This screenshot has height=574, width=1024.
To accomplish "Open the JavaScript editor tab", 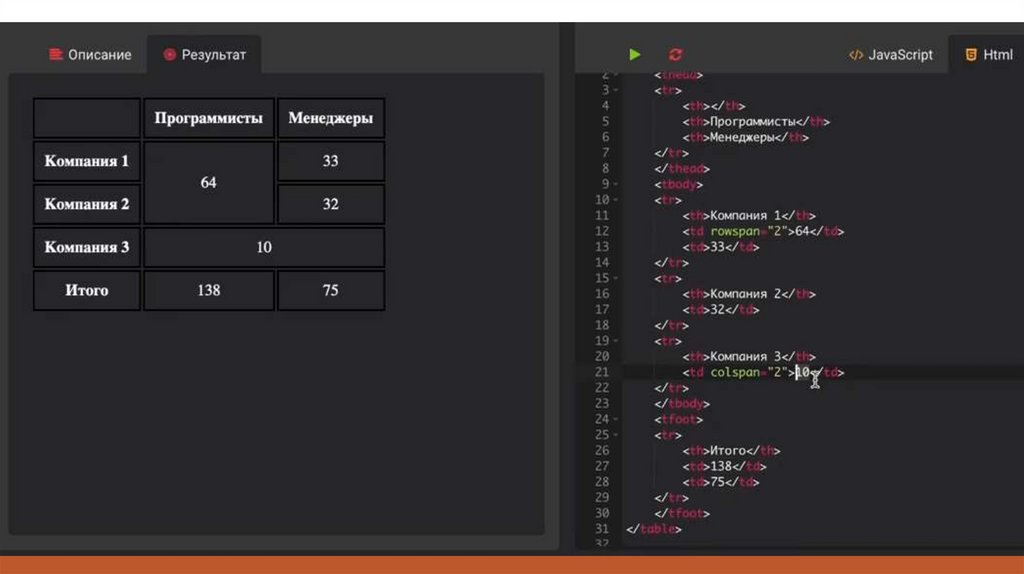I will click(890, 55).
